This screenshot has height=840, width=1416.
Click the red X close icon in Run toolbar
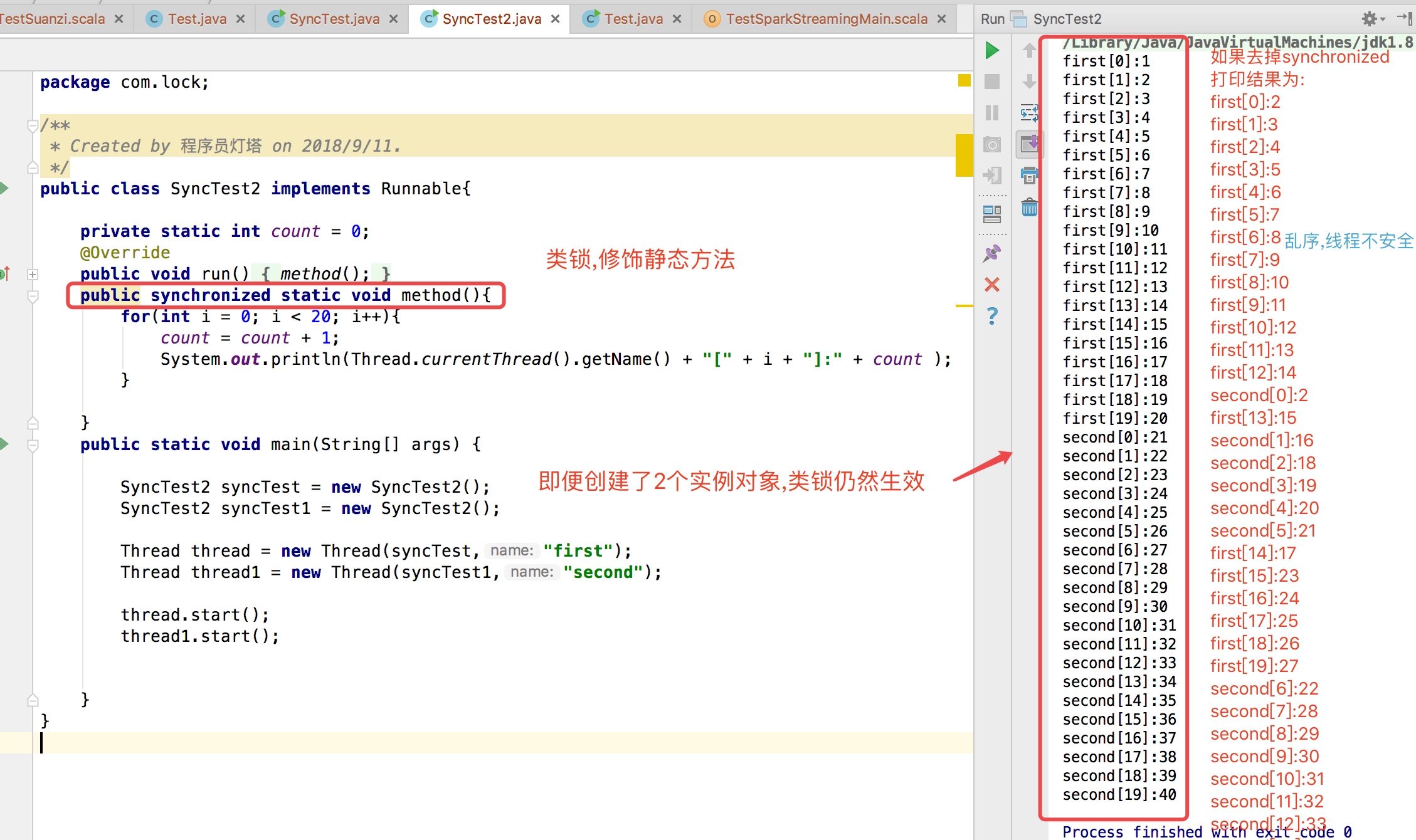pos(991,285)
